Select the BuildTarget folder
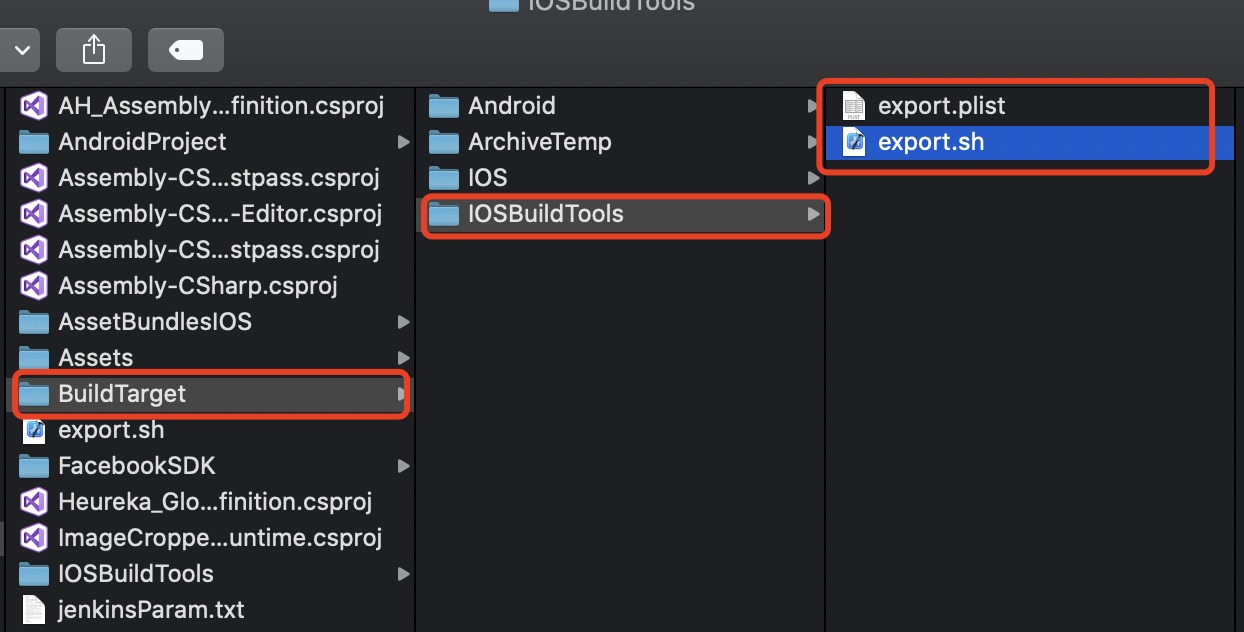 (x=120, y=393)
